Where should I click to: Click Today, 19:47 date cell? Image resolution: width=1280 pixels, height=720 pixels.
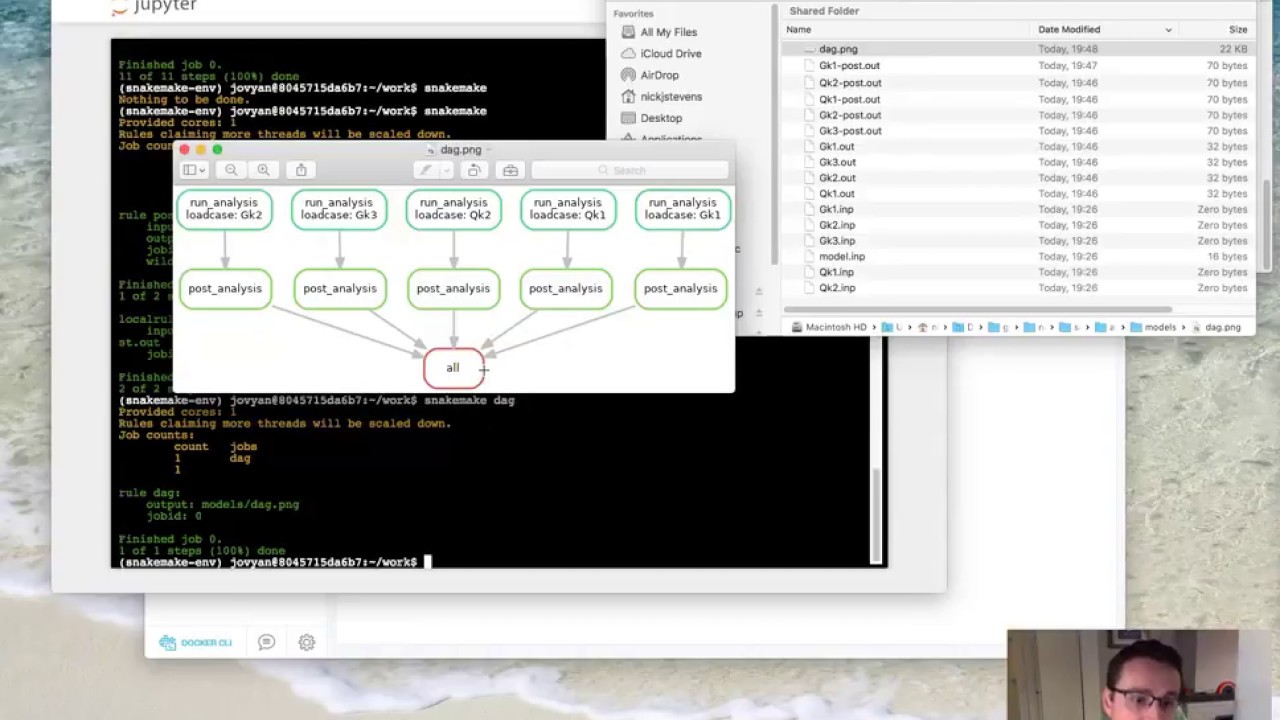1067,66
